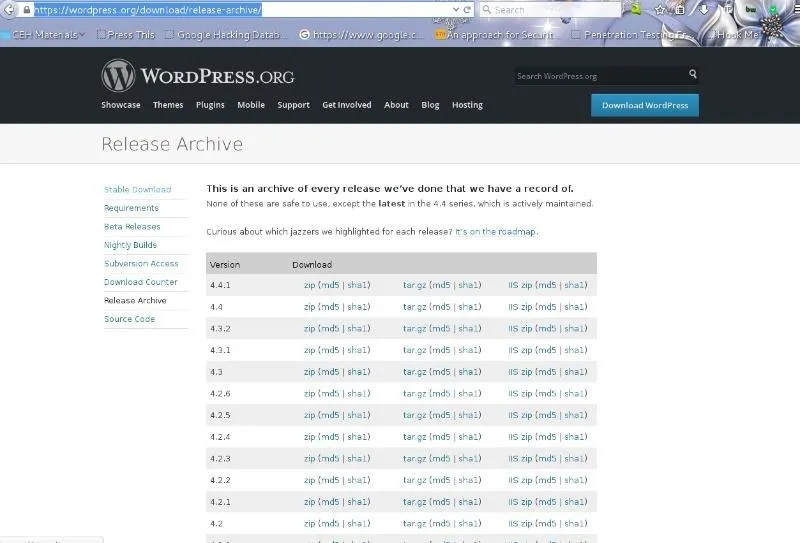
Task: Open the Press This bookmark
Action: pyautogui.click(x=126, y=35)
